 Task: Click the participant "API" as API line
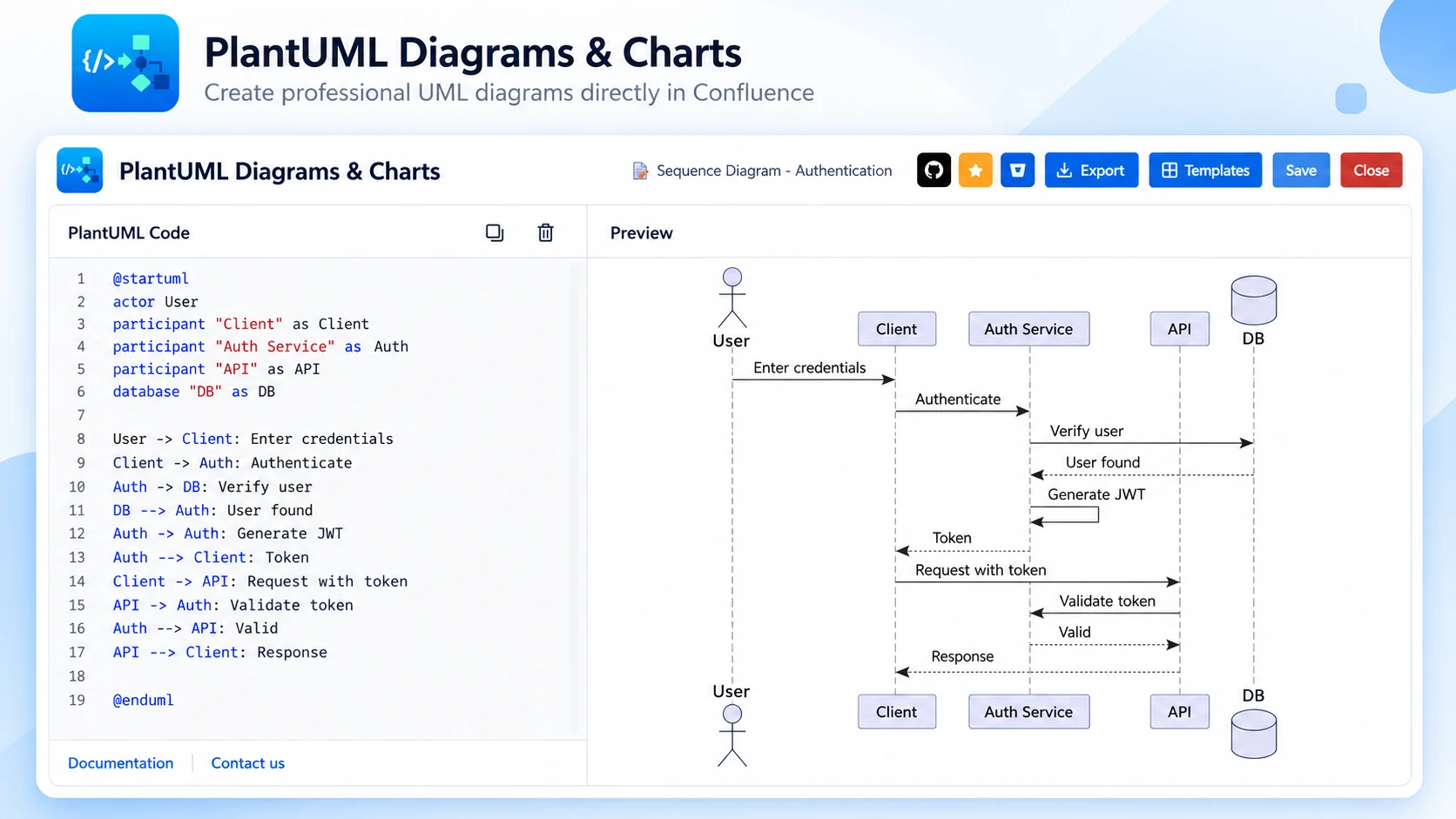click(x=216, y=369)
